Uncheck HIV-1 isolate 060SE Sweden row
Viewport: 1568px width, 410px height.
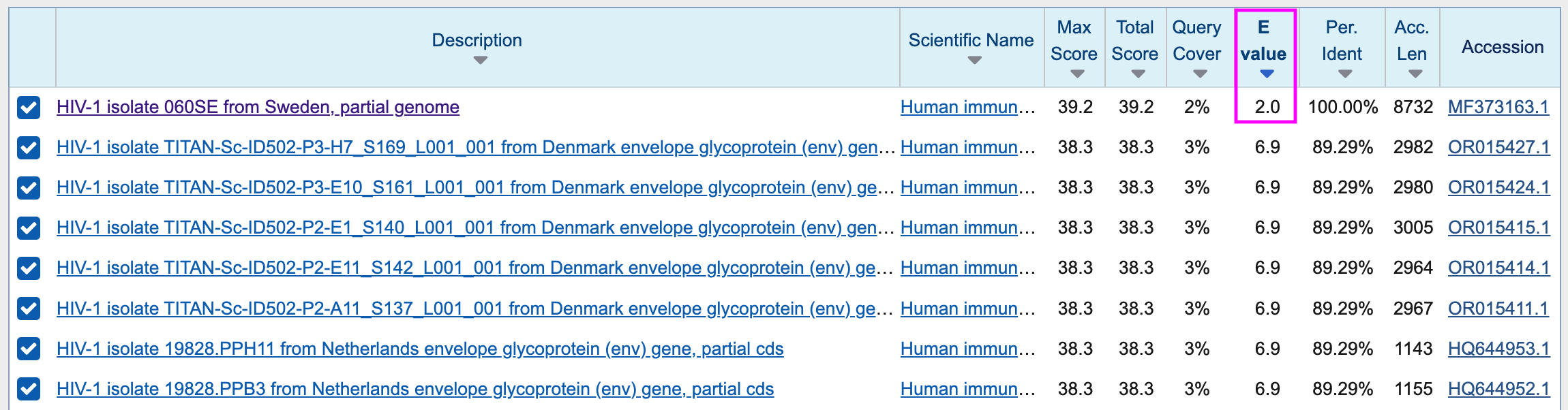tap(29, 107)
